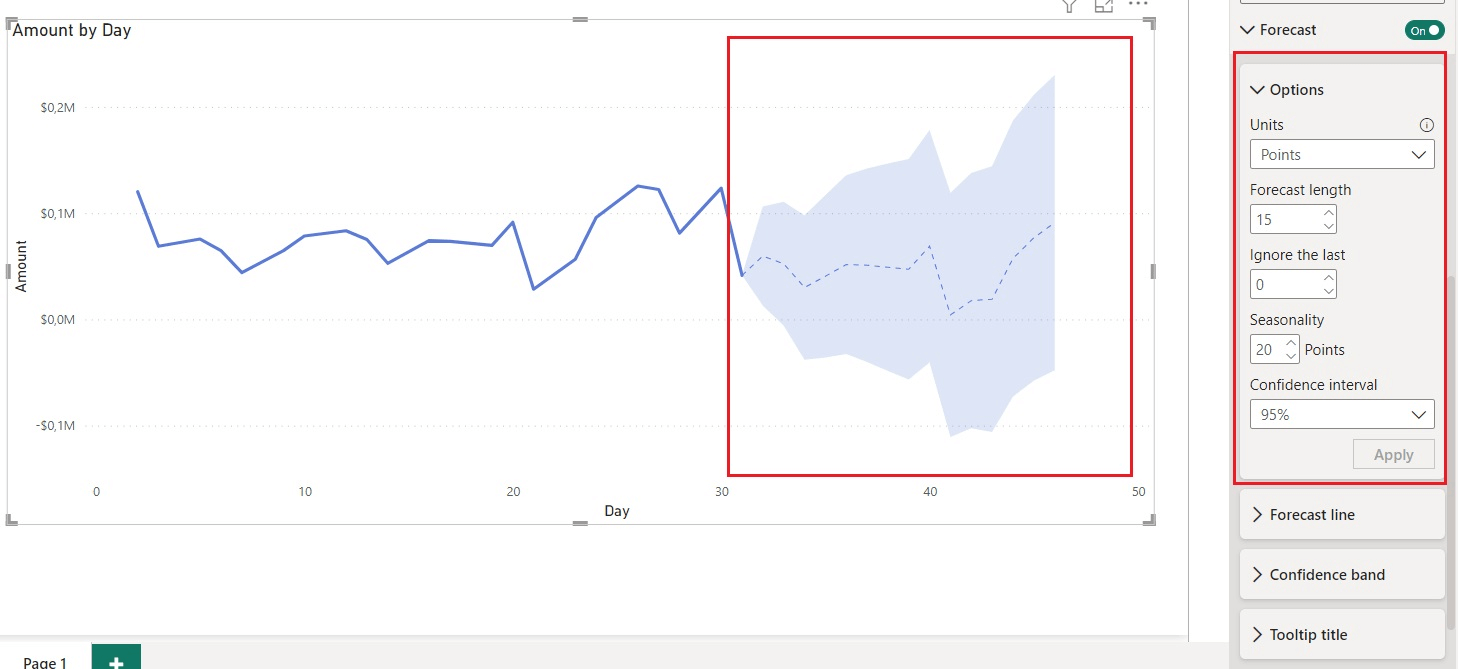Add a new page with the green plus
The width and height of the screenshot is (1458, 669).
click(116, 659)
